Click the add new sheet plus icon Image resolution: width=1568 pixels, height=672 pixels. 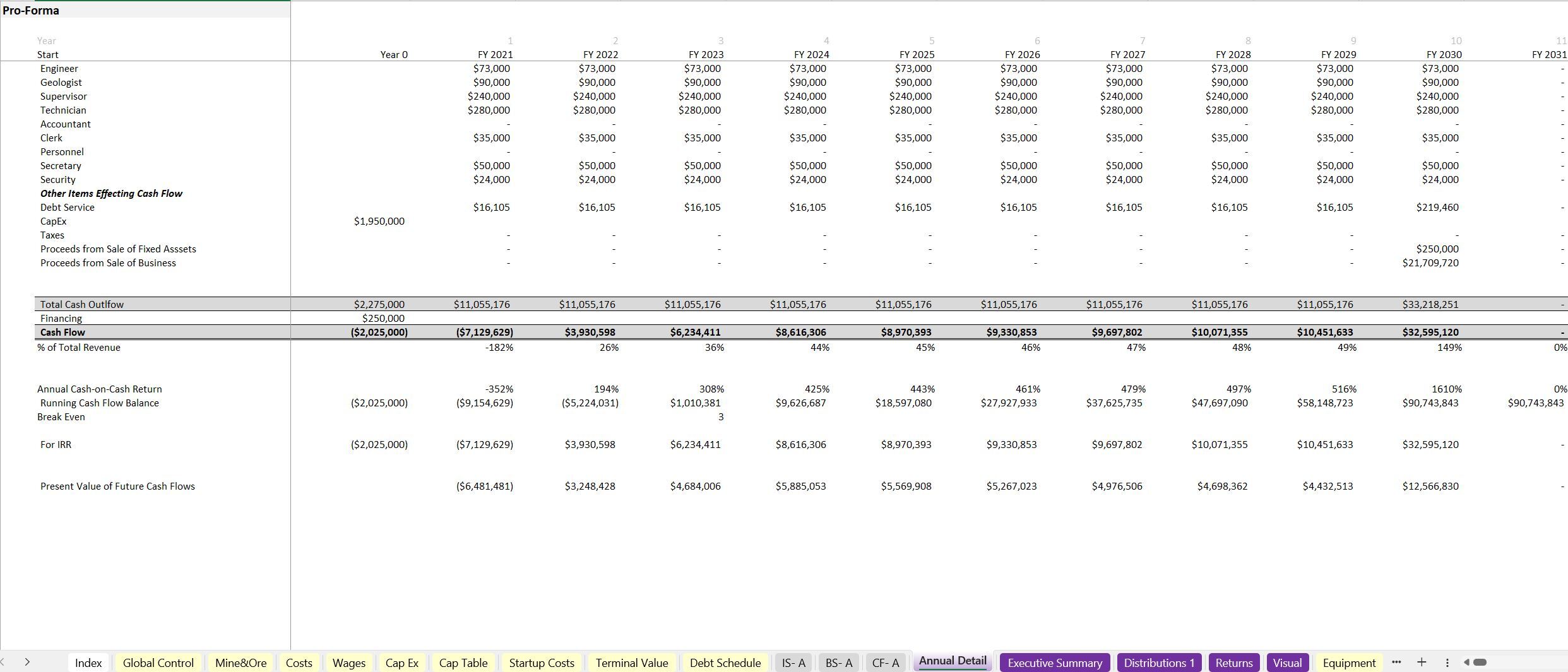tap(1422, 663)
